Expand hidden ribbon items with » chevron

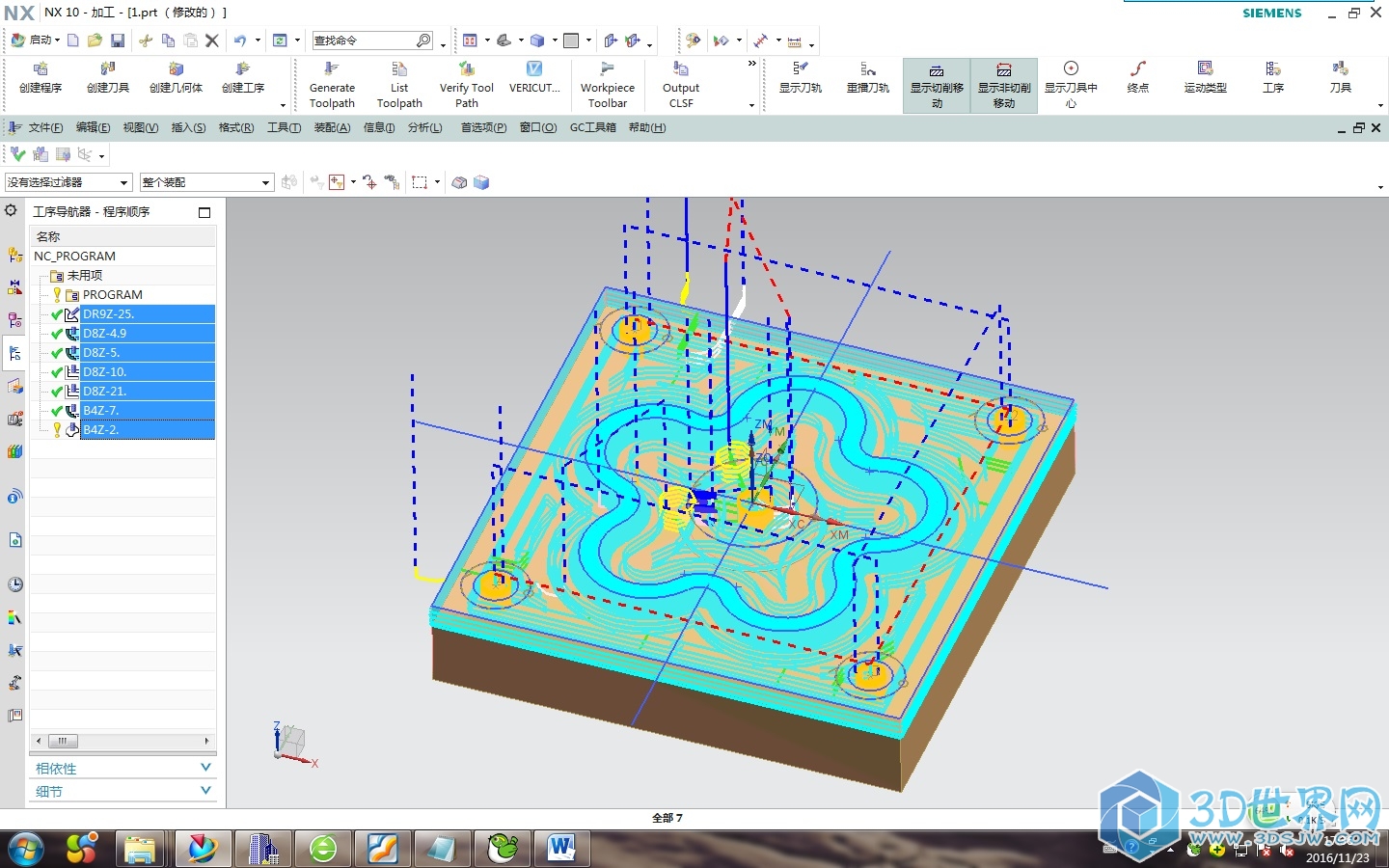(752, 64)
